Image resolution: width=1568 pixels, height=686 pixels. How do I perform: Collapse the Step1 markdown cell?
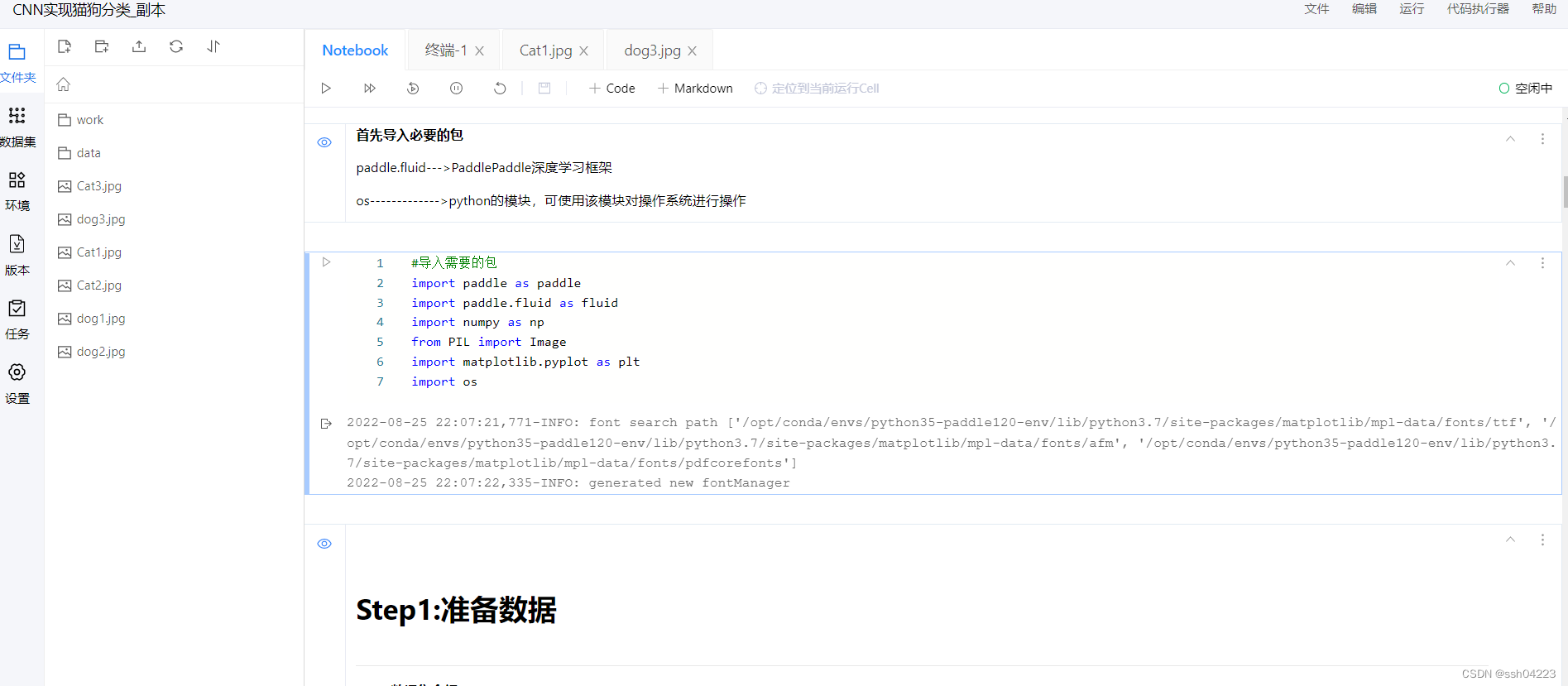(1510, 540)
